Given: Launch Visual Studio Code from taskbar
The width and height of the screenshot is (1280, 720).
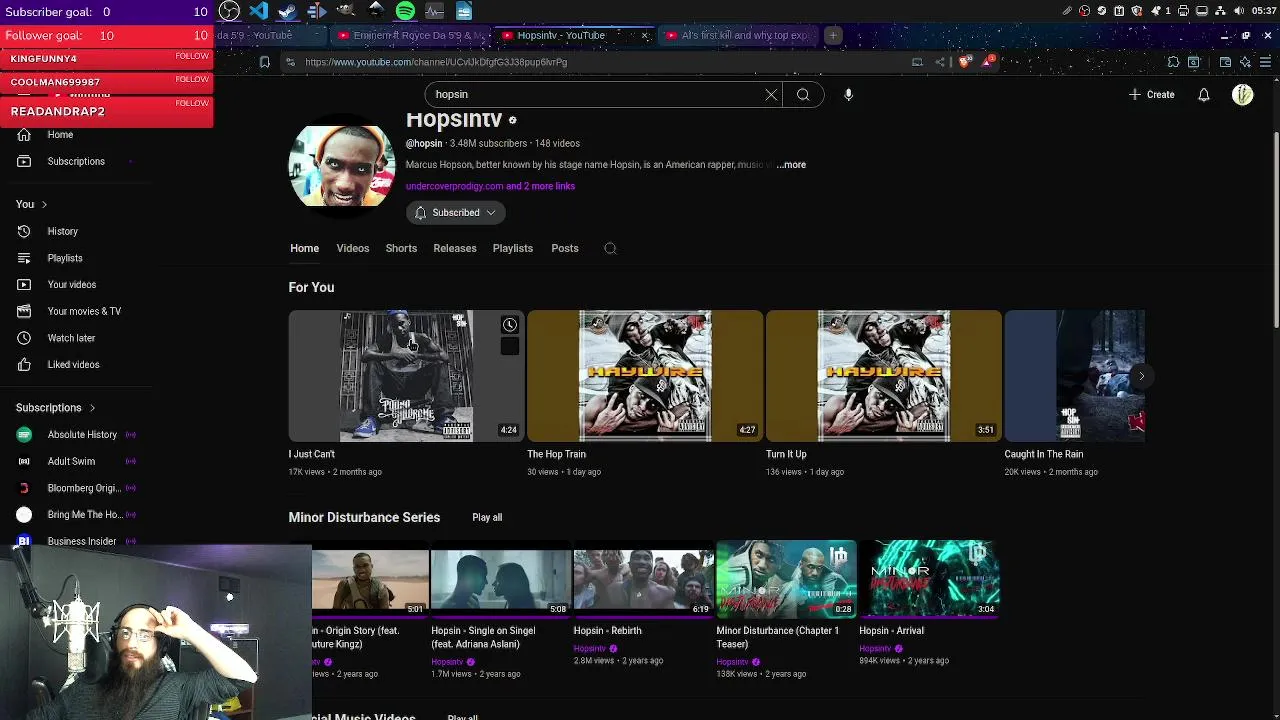Looking at the screenshot, I should pyautogui.click(x=259, y=11).
